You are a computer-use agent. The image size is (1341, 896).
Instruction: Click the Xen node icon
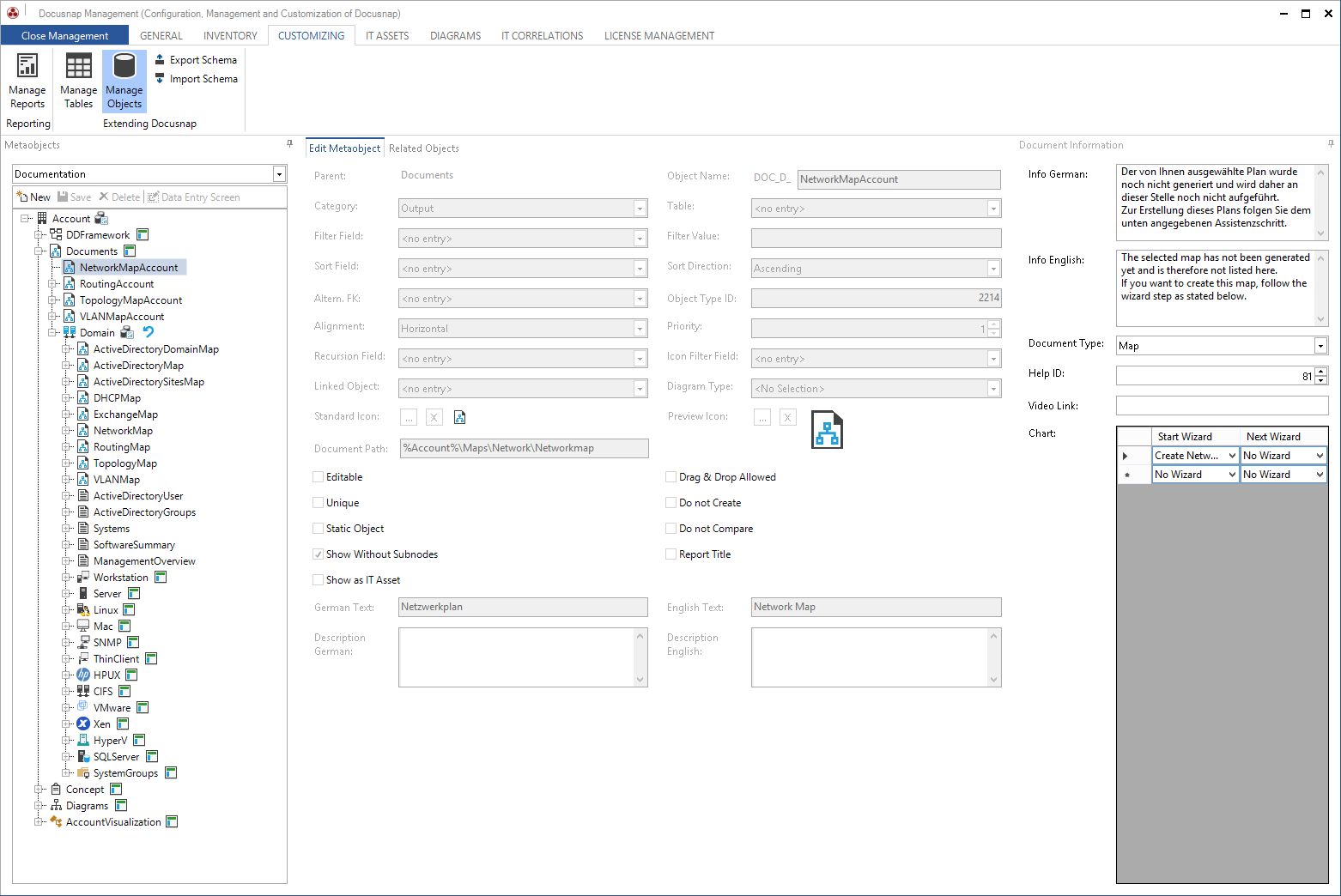click(x=83, y=723)
